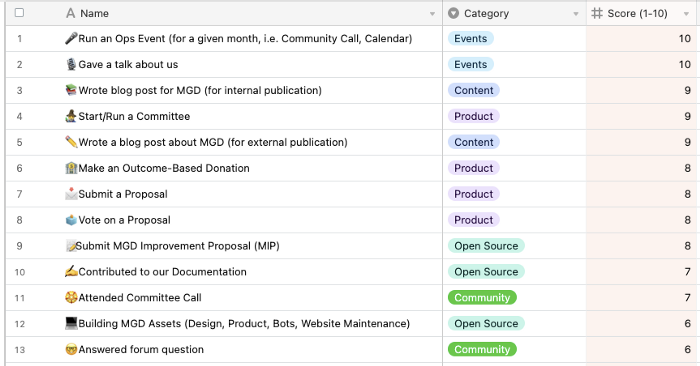
Task: Open the Name column dropdown arrow
Action: click(x=432, y=14)
